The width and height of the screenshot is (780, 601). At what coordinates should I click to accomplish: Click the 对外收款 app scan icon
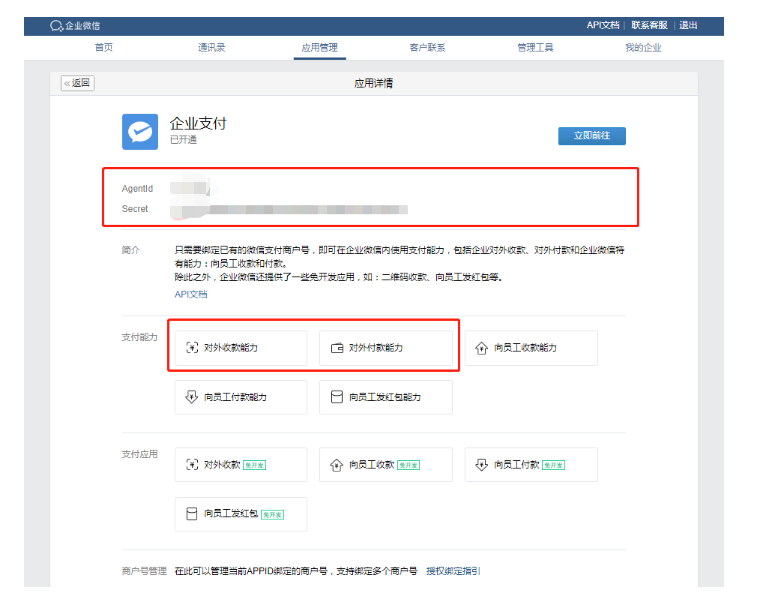(x=192, y=465)
